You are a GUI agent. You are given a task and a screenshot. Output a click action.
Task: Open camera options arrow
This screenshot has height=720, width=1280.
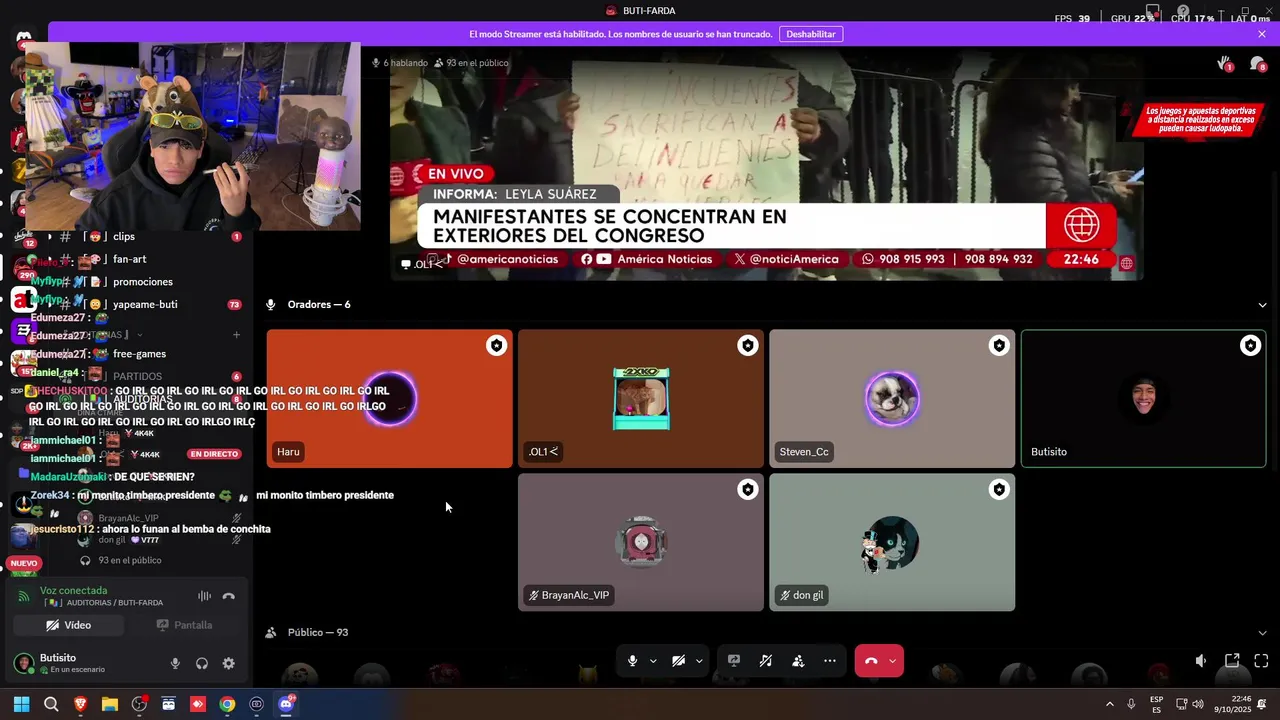699,661
